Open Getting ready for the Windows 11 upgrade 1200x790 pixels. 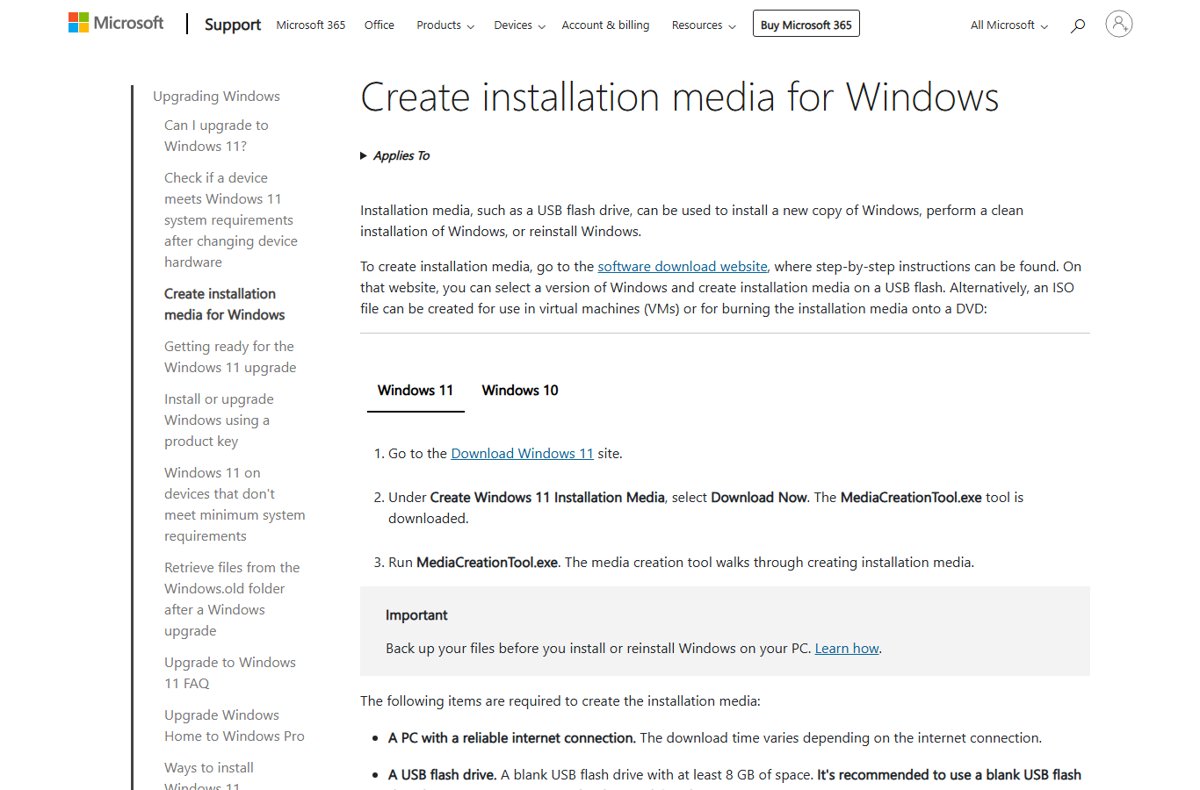tap(230, 356)
